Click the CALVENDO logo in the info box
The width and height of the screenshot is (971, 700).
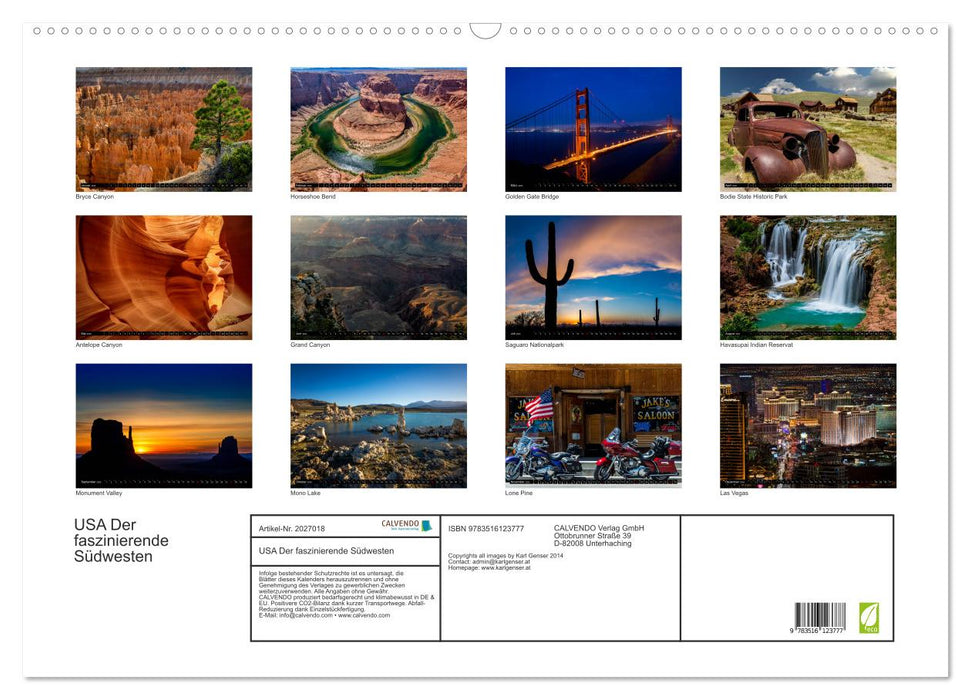[x=406, y=525]
